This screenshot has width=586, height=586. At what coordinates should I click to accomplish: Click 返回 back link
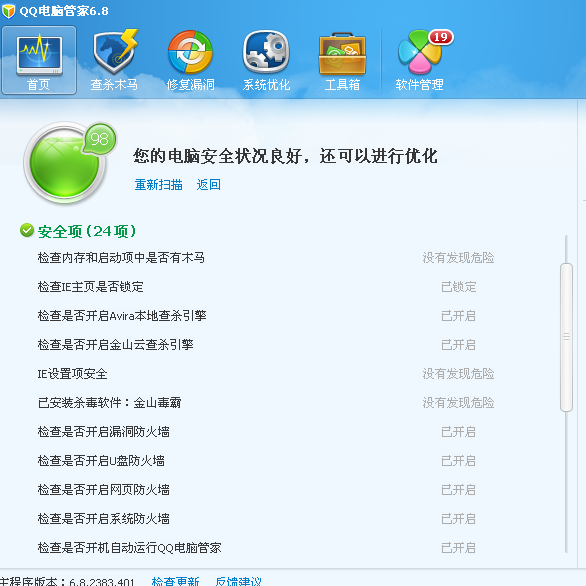click(x=209, y=185)
